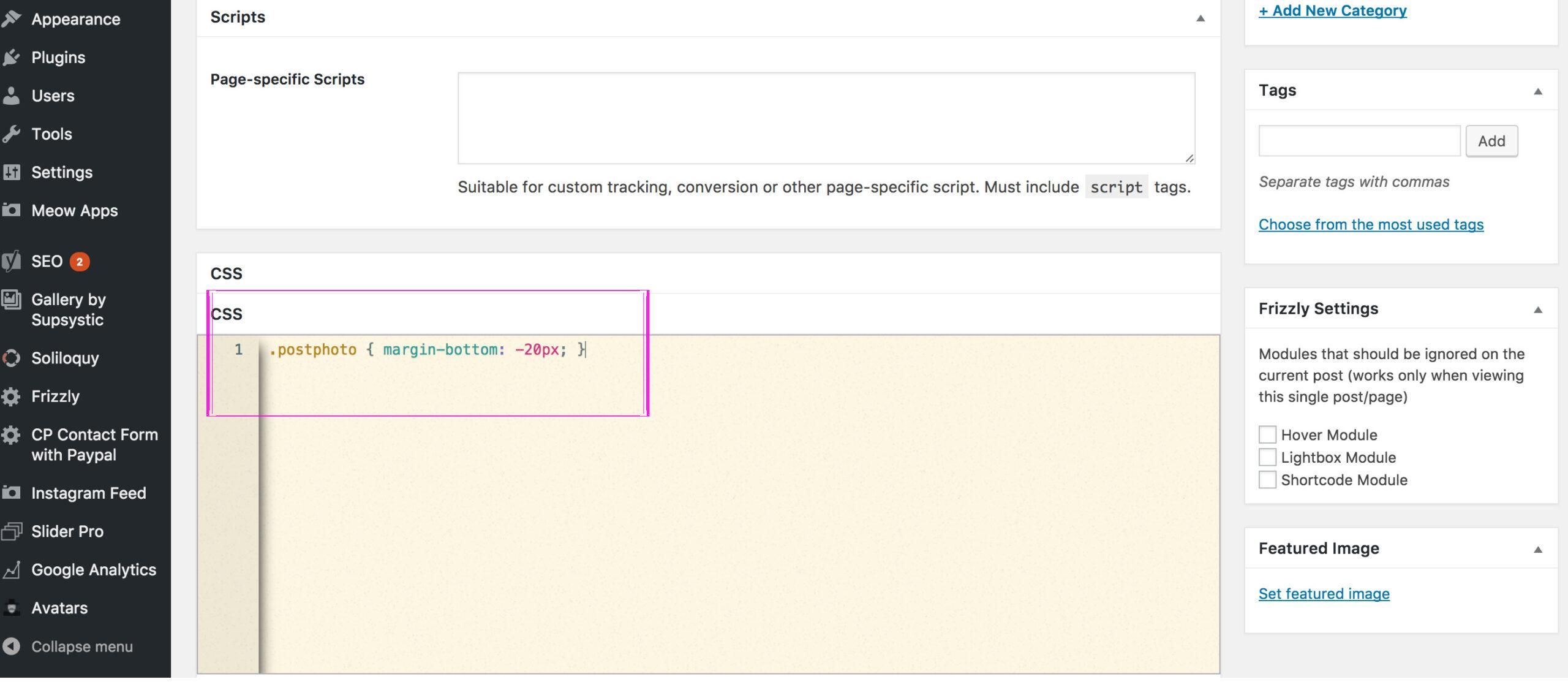Collapse the Frizzly Settings panel
The height and width of the screenshot is (698, 1568).
click(1538, 310)
